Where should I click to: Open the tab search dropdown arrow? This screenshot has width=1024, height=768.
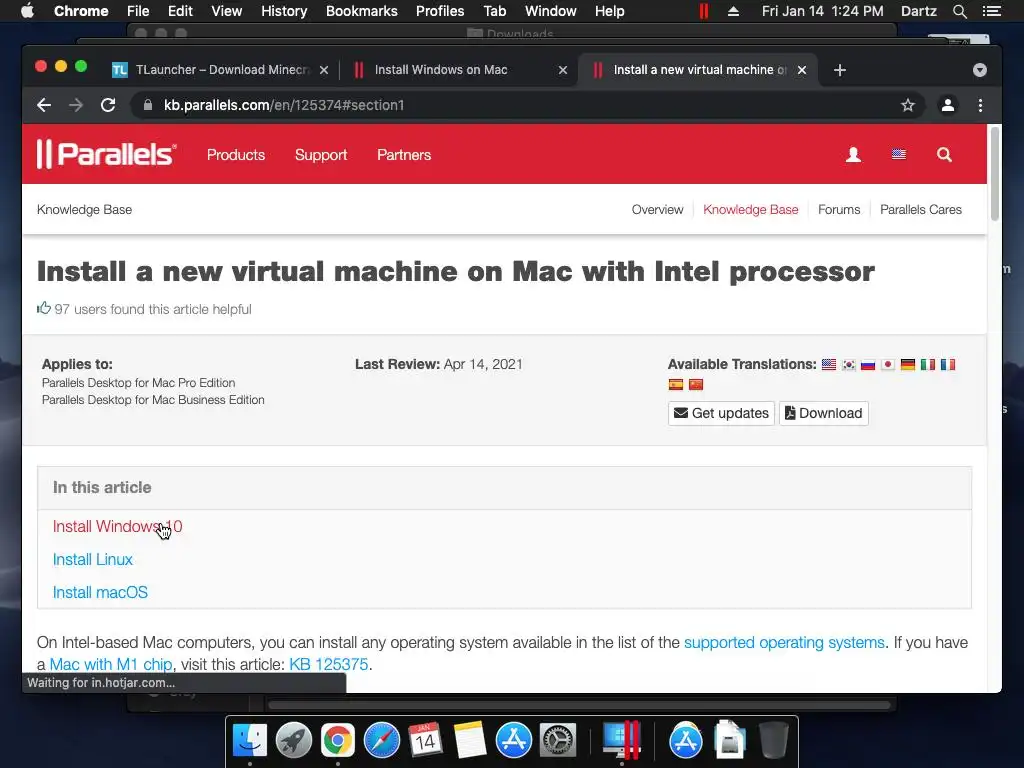980,70
